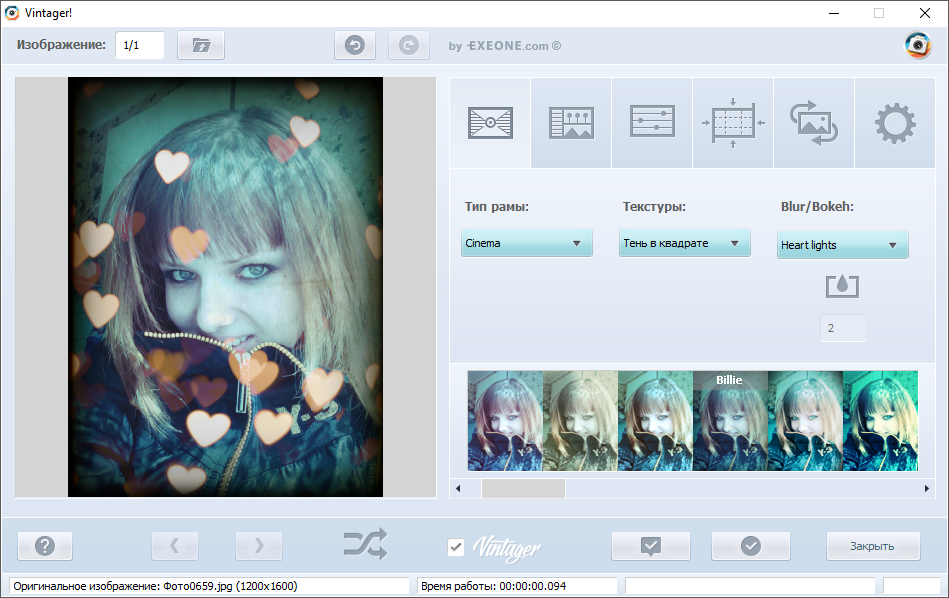Click the blur value field showing 2
Image resolution: width=949 pixels, height=598 pixels.
click(x=842, y=328)
